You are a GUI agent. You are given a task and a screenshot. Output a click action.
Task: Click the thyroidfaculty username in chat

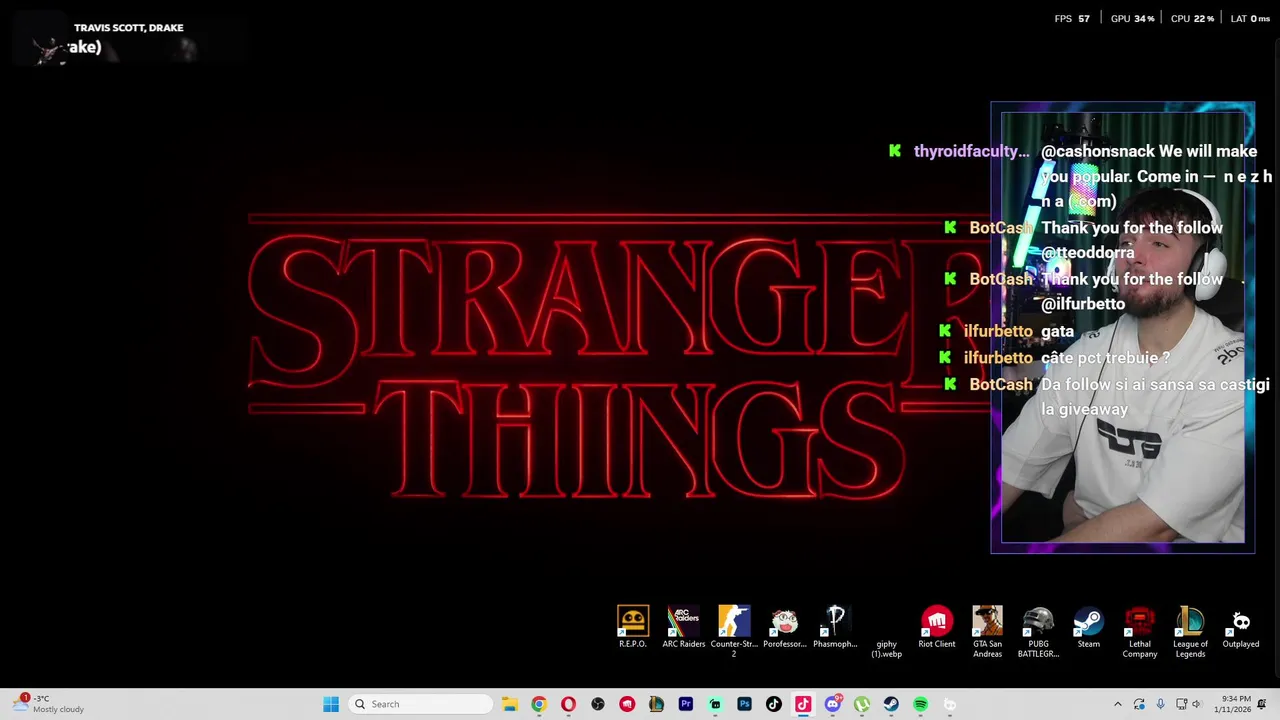(971, 151)
